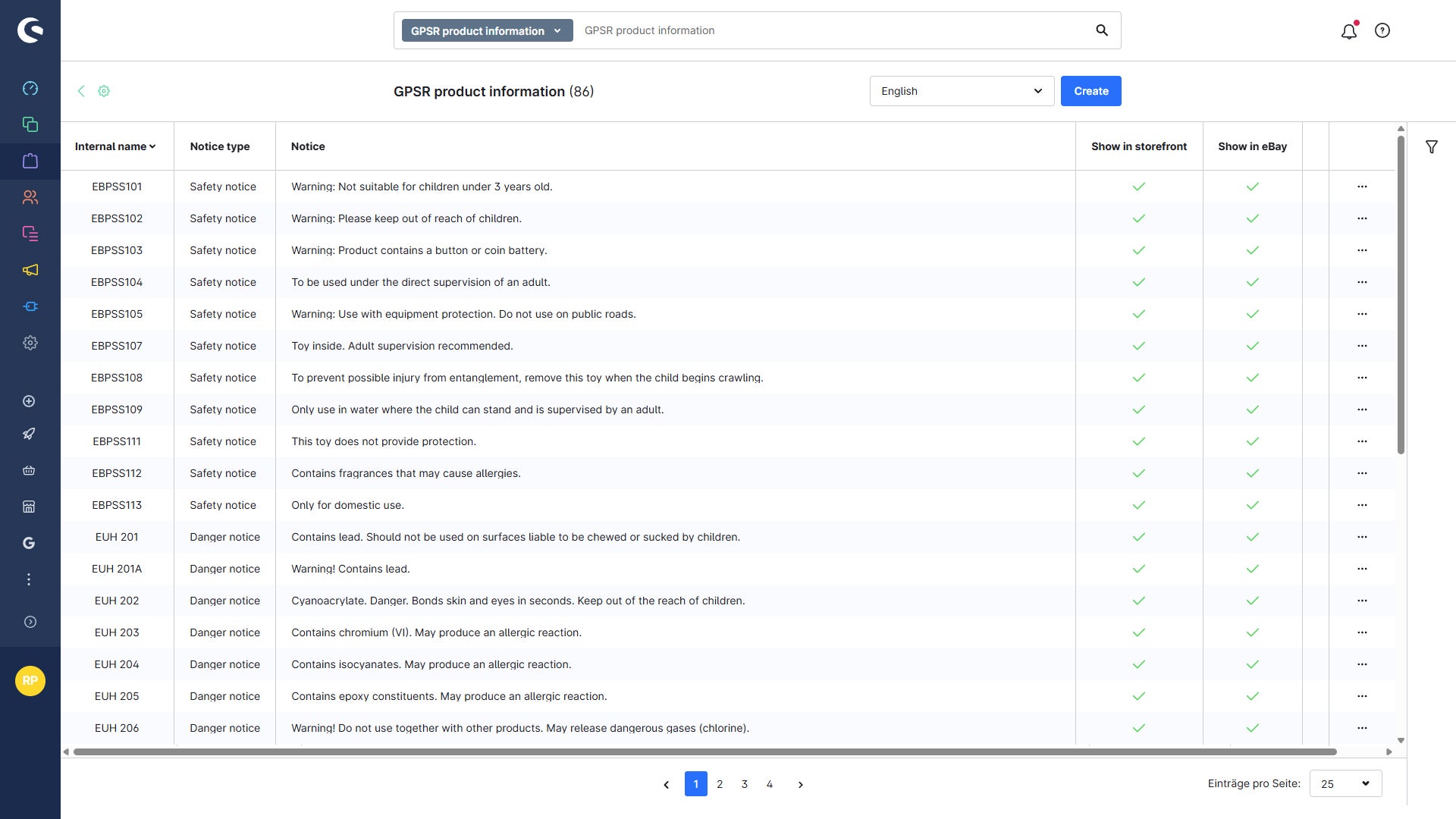Open module settings gear beside back arrow
Viewport: 1456px width, 819px height.
pos(104,91)
